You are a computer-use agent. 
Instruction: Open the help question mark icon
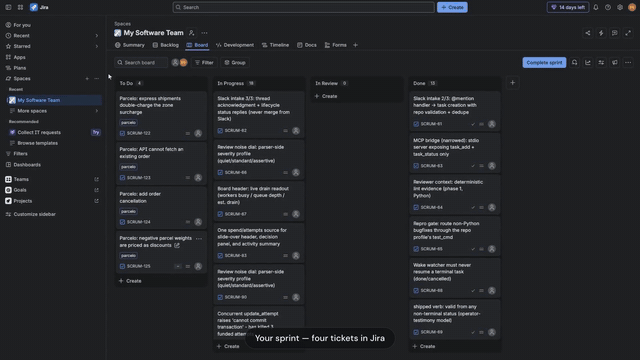coord(608,7)
